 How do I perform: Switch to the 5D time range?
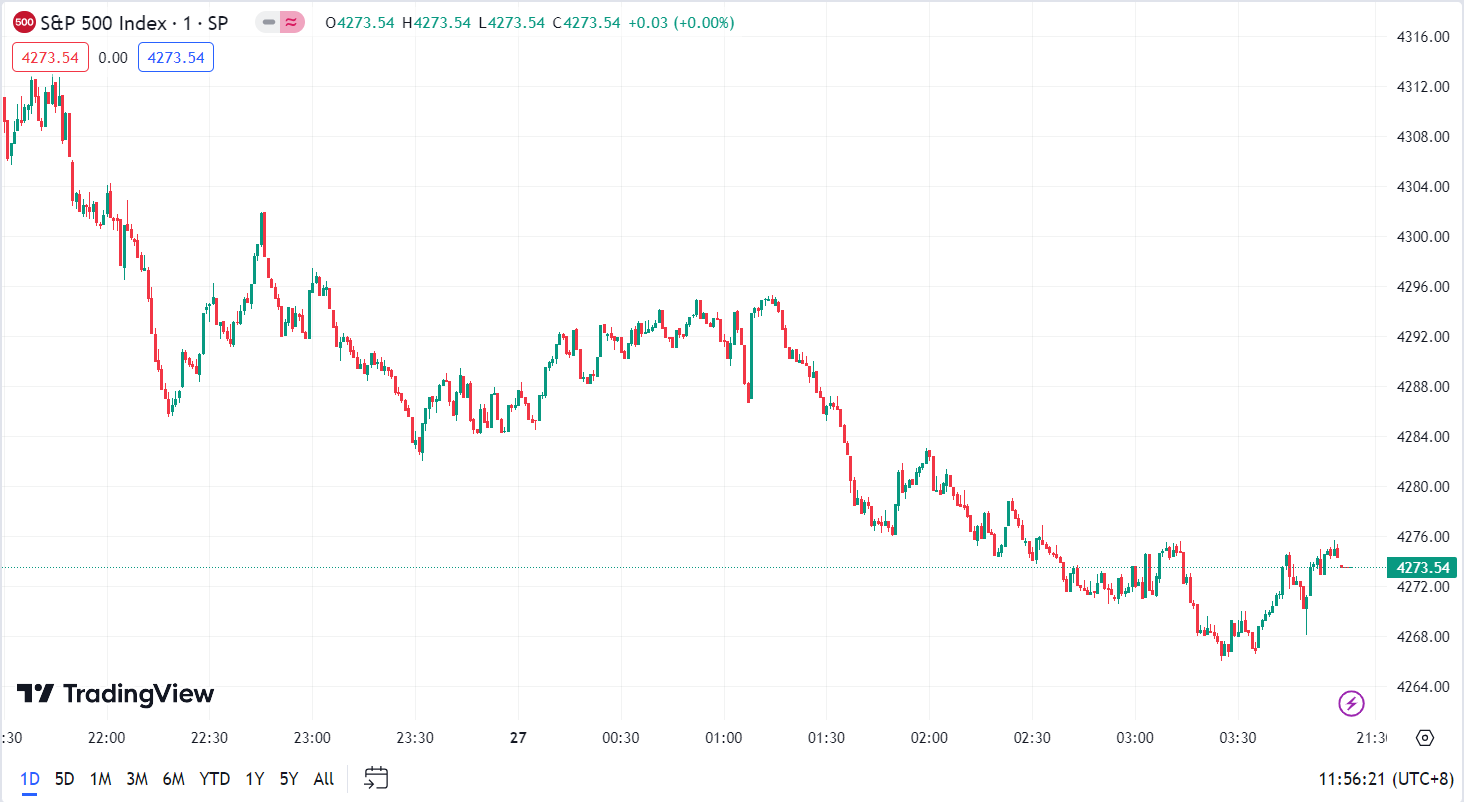pos(64,778)
